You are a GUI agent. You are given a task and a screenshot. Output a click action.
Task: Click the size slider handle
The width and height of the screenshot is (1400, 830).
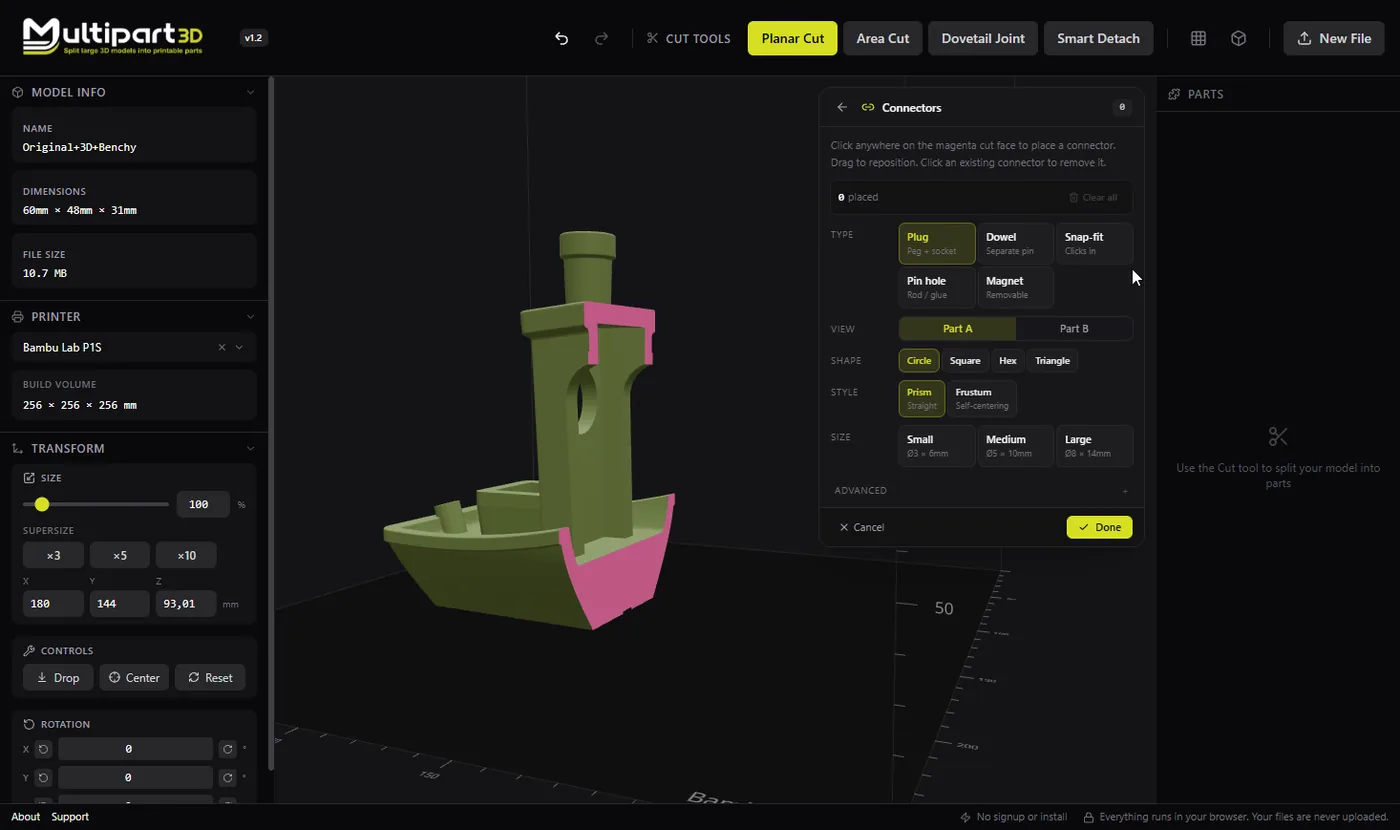[42, 504]
